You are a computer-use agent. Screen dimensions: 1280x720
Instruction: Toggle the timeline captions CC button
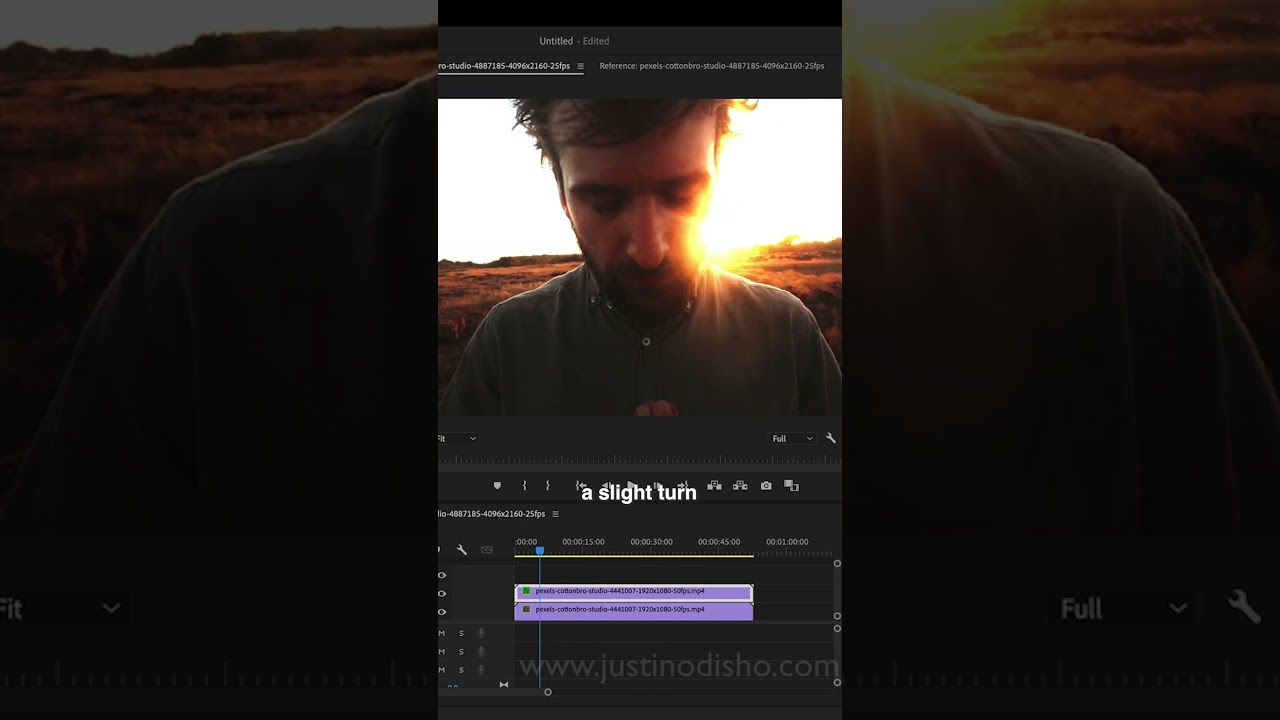[x=487, y=550]
